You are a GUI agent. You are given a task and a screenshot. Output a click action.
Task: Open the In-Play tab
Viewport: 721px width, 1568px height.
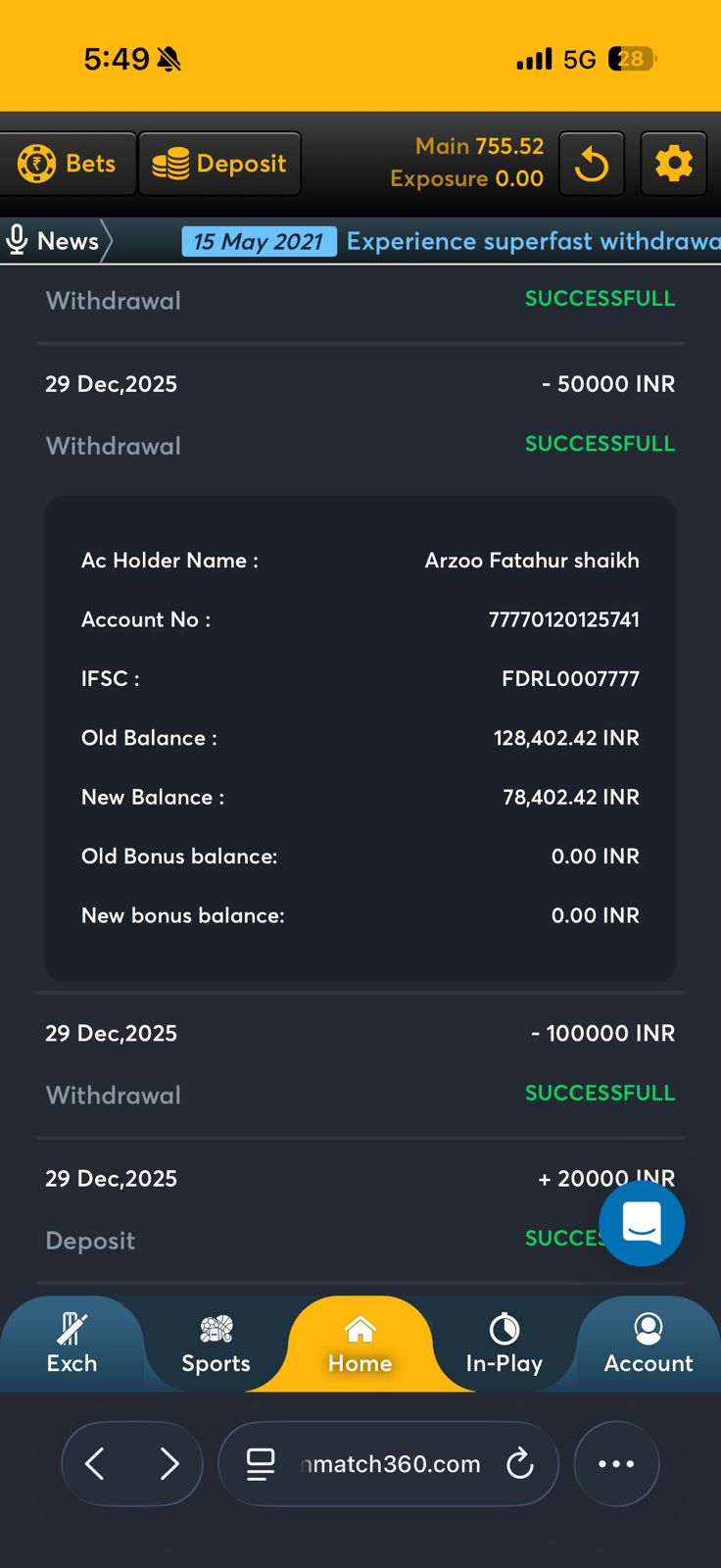[x=504, y=1345]
